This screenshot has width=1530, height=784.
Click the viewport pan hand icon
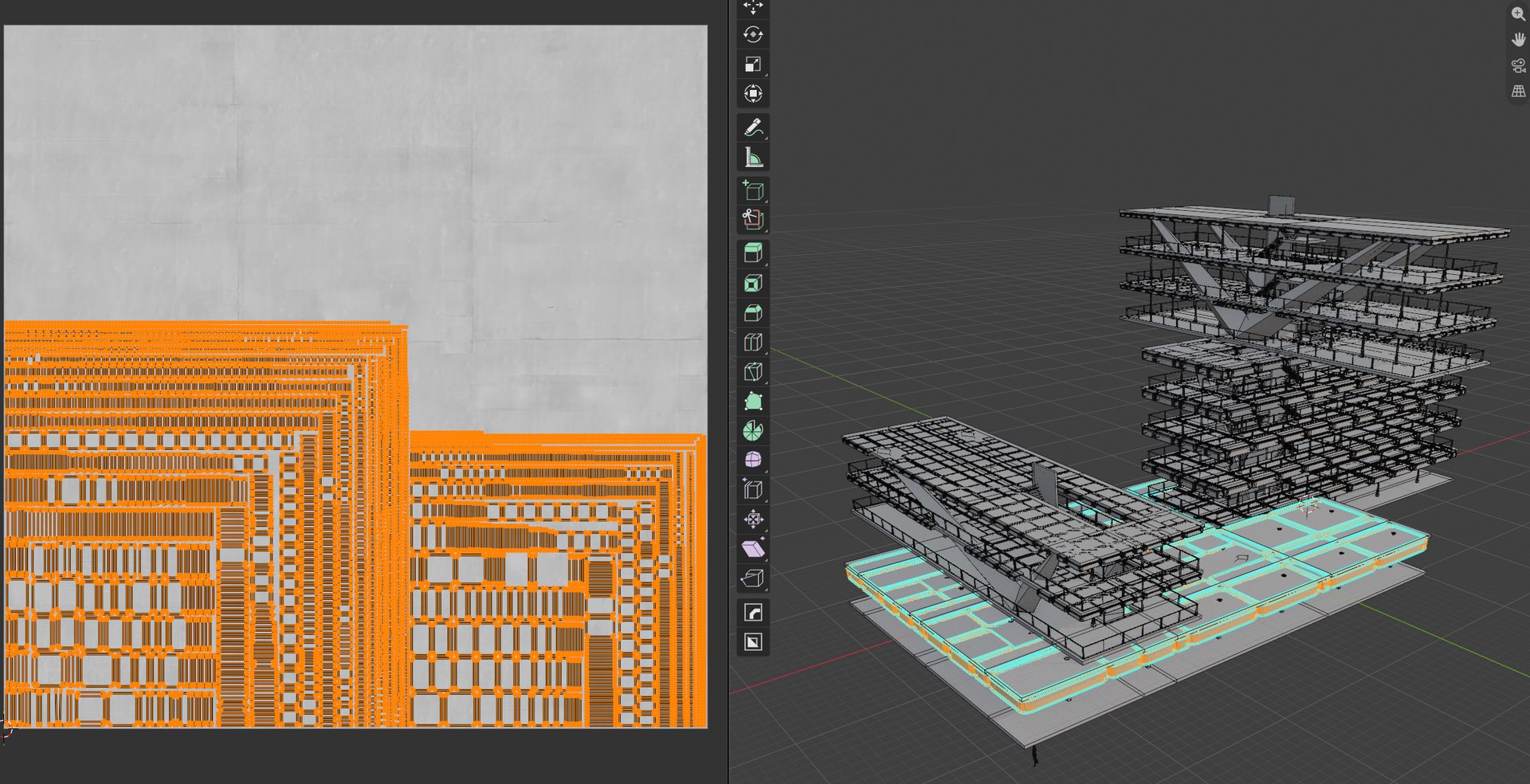tap(1518, 39)
